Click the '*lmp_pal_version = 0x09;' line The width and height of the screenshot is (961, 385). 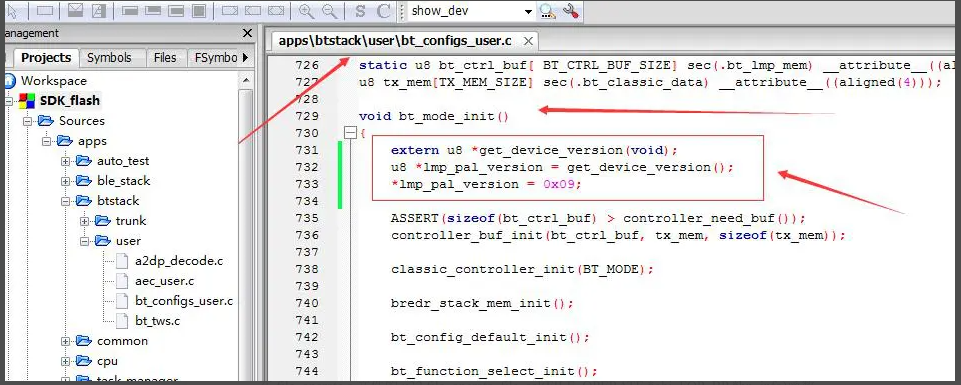[486, 184]
